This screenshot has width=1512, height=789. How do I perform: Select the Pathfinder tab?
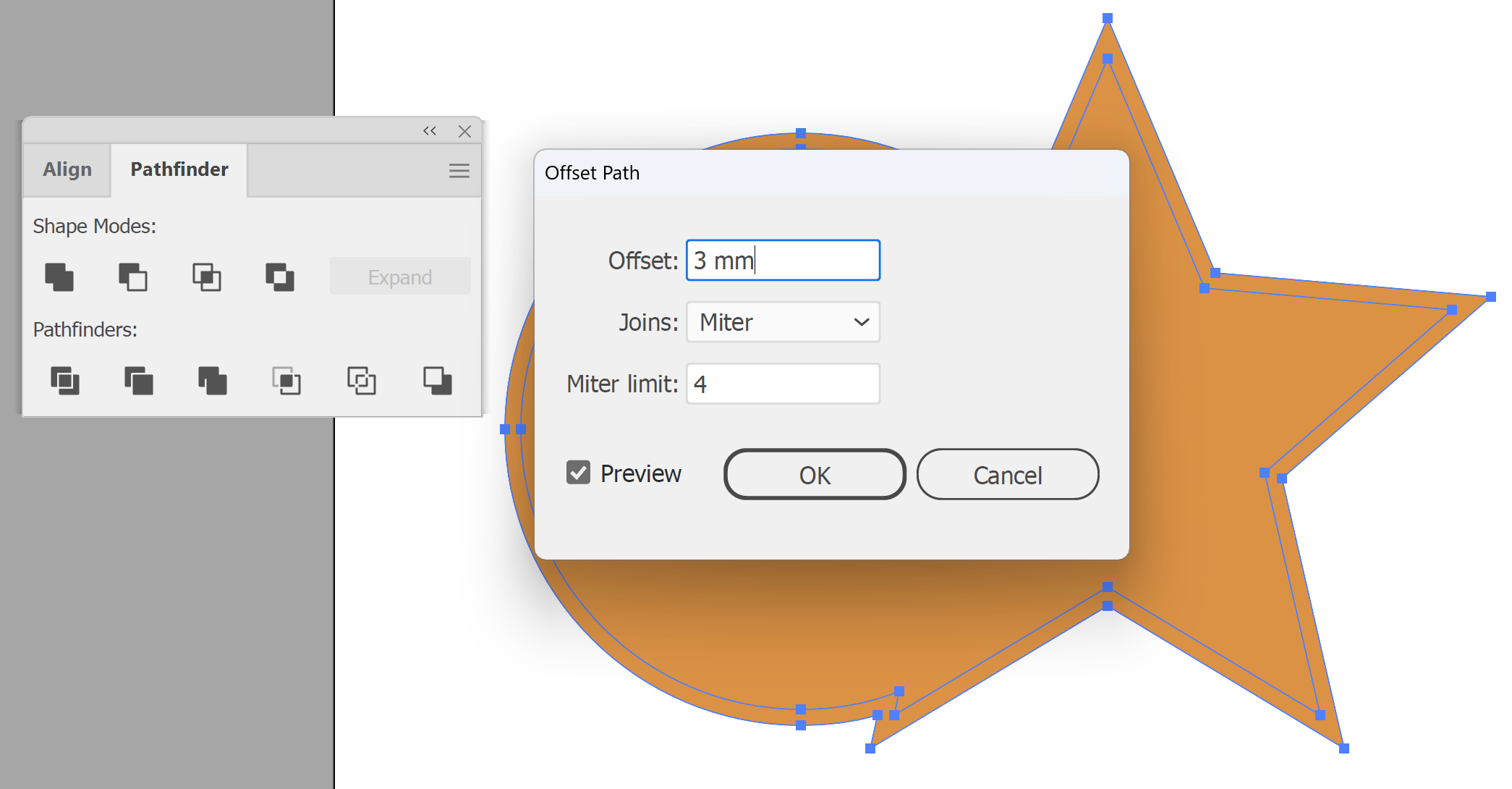click(x=179, y=169)
